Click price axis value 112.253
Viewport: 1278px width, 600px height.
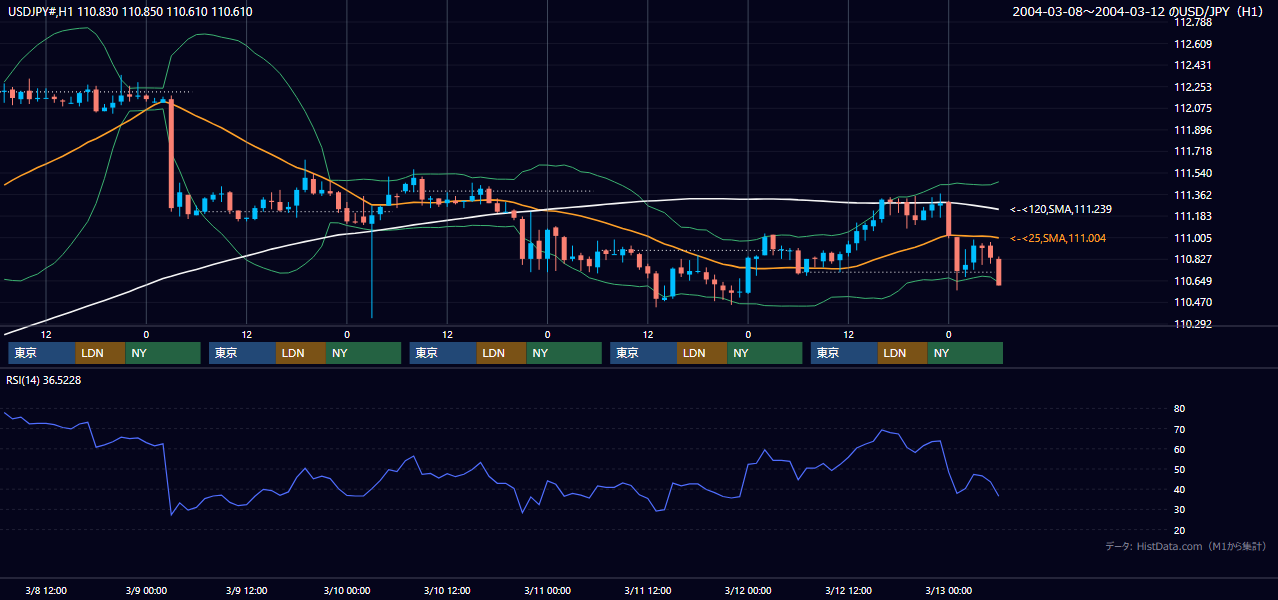pyautogui.click(x=1193, y=87)
